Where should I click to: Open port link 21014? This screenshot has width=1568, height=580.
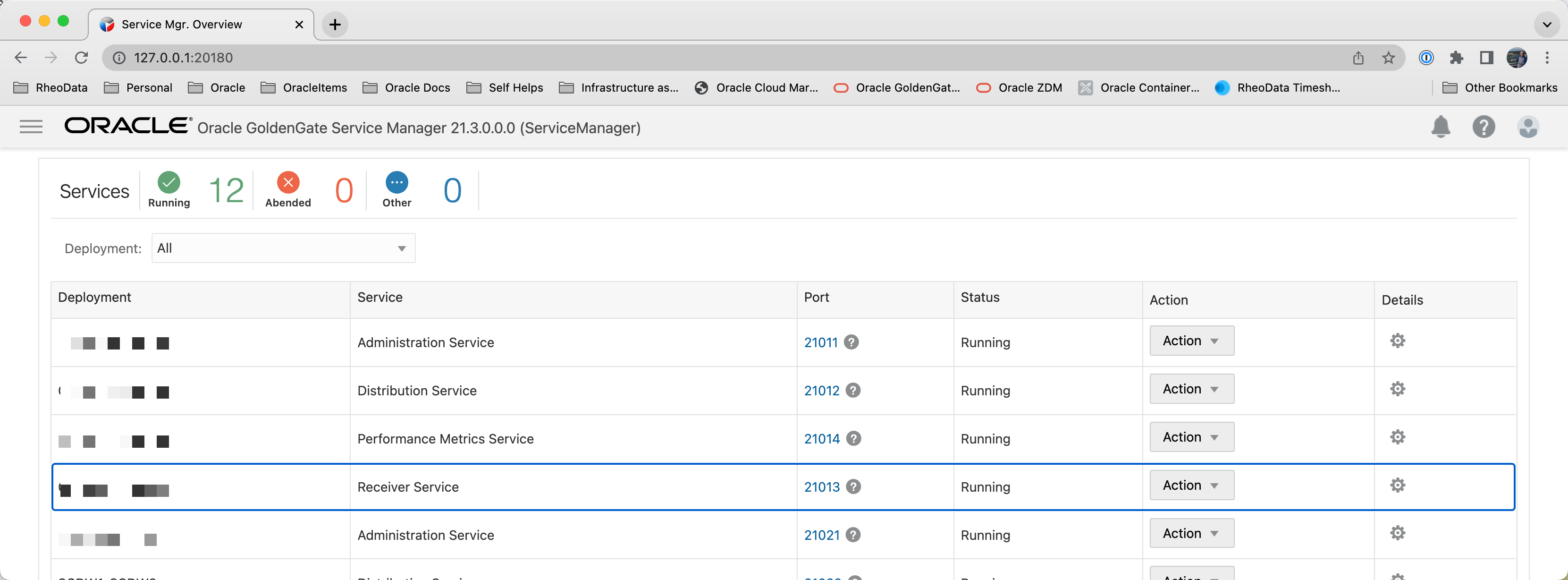pos(822,439)
